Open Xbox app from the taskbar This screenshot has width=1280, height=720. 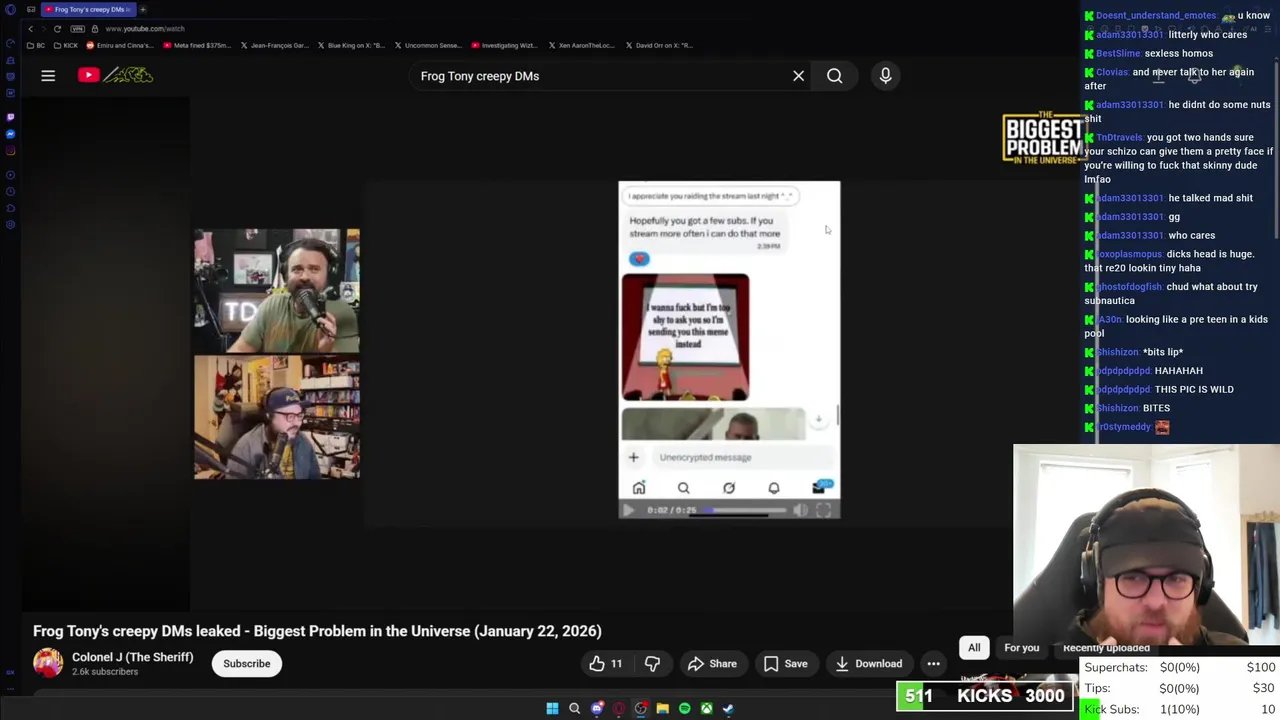click(x=706, y=708)
